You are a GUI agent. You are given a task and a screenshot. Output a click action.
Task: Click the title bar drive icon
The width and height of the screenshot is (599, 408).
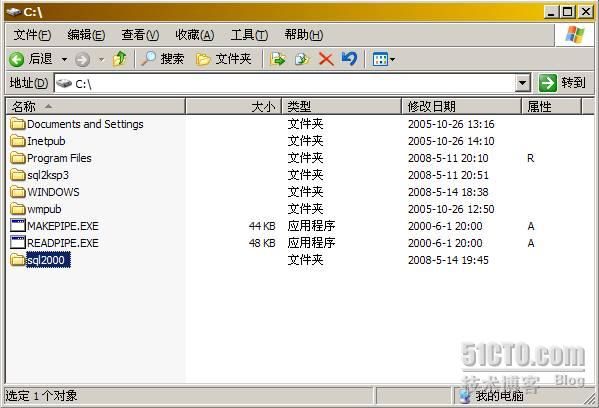pos(13,12)
